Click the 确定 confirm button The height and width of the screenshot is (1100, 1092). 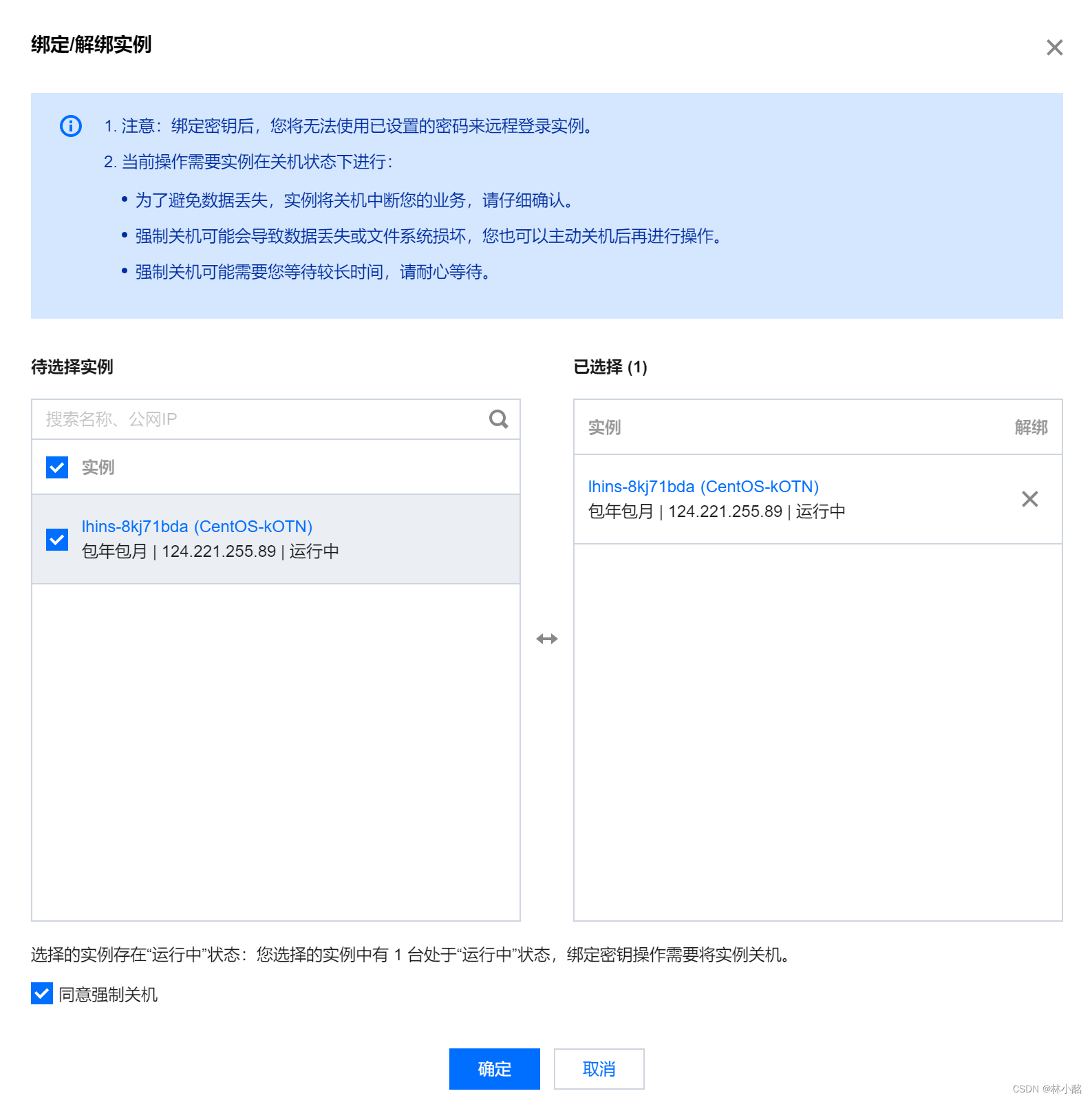click(x=494, y=1069)
